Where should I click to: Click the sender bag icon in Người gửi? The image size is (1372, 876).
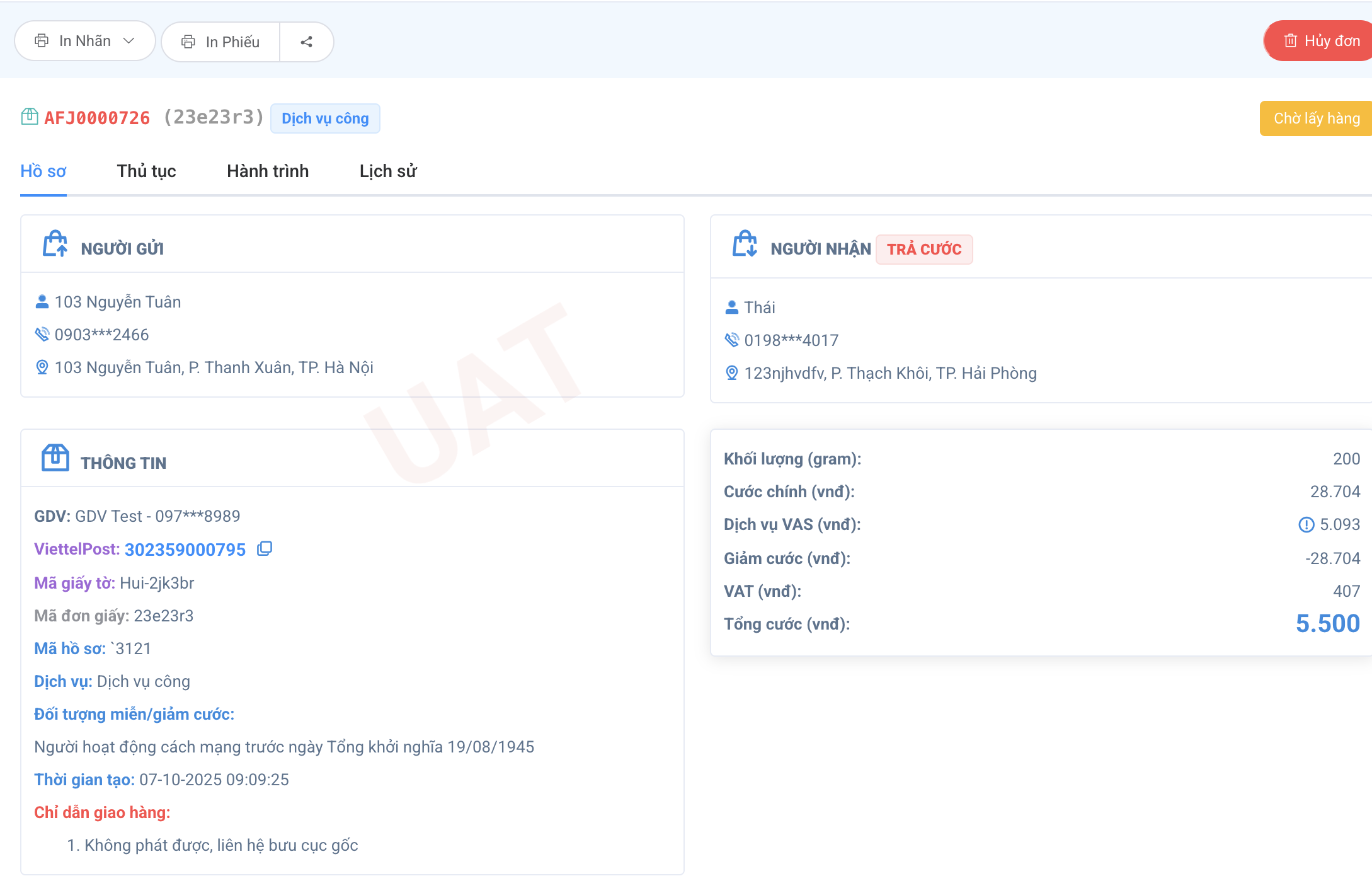tap(55, 245)
